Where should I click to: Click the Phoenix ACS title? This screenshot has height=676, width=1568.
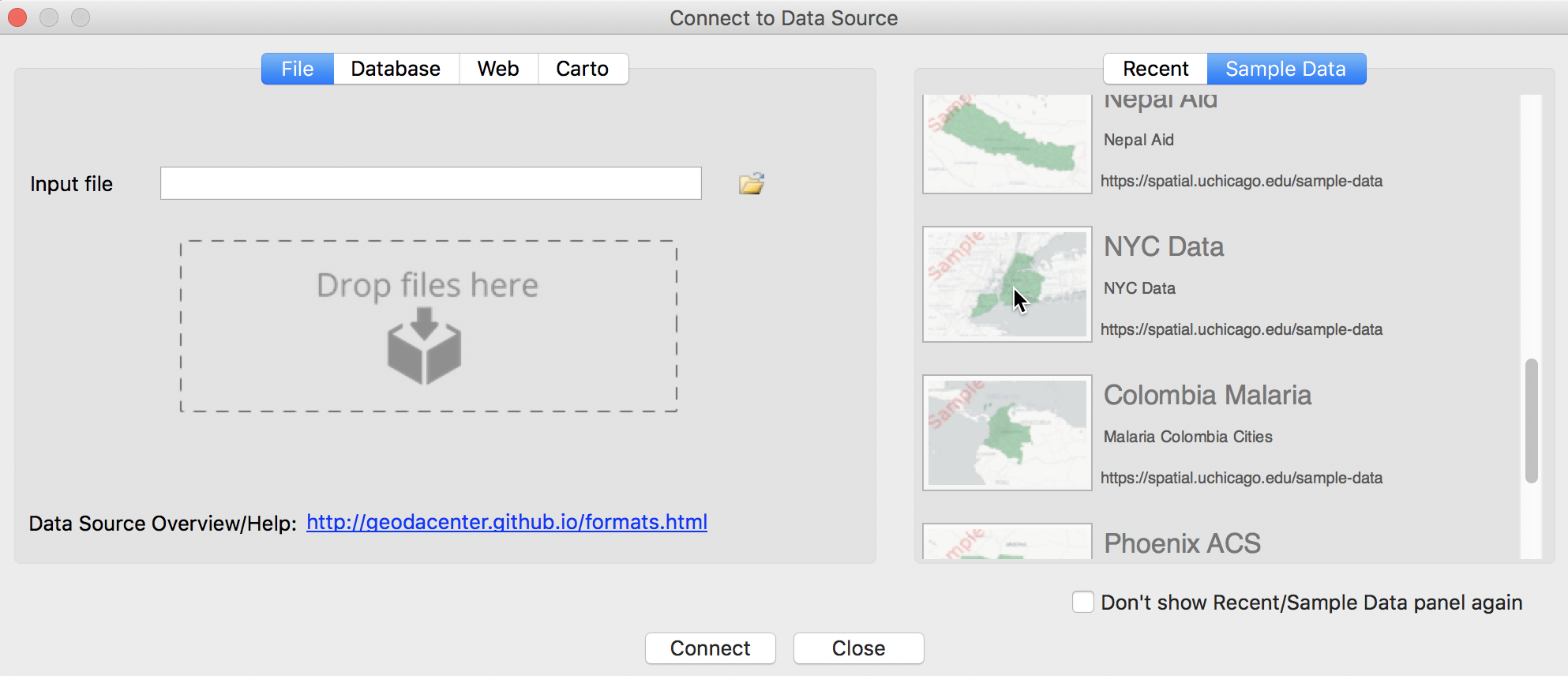(x=1182, y=543)
